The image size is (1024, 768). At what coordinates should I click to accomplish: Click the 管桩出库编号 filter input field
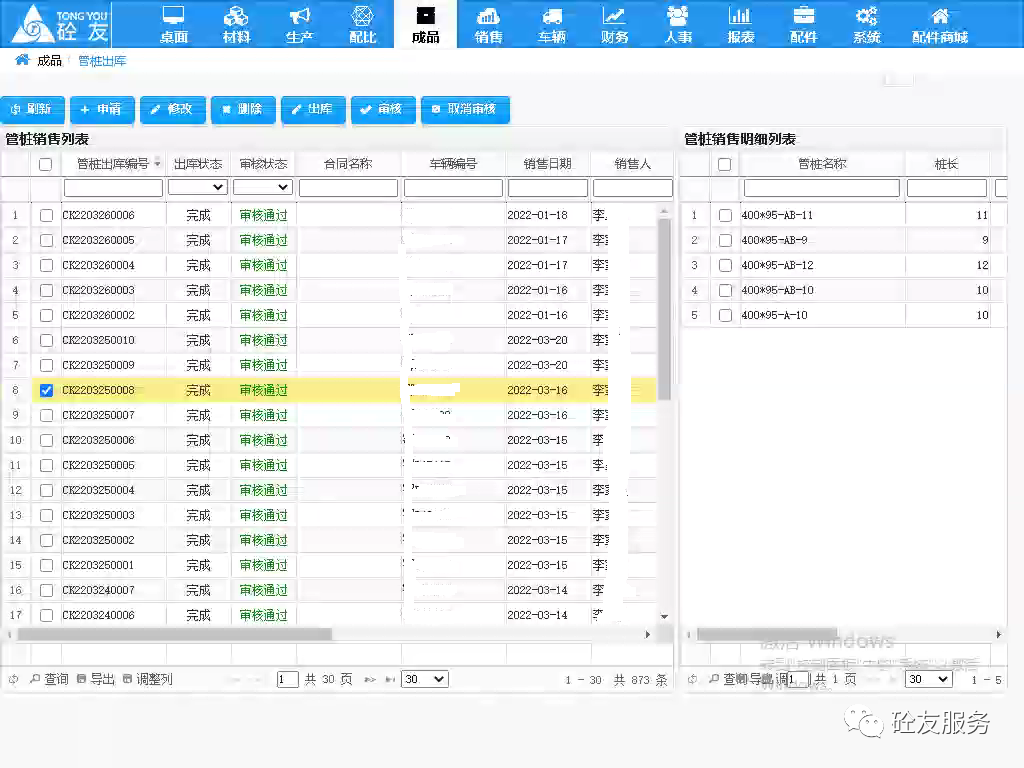click(113, 188)
